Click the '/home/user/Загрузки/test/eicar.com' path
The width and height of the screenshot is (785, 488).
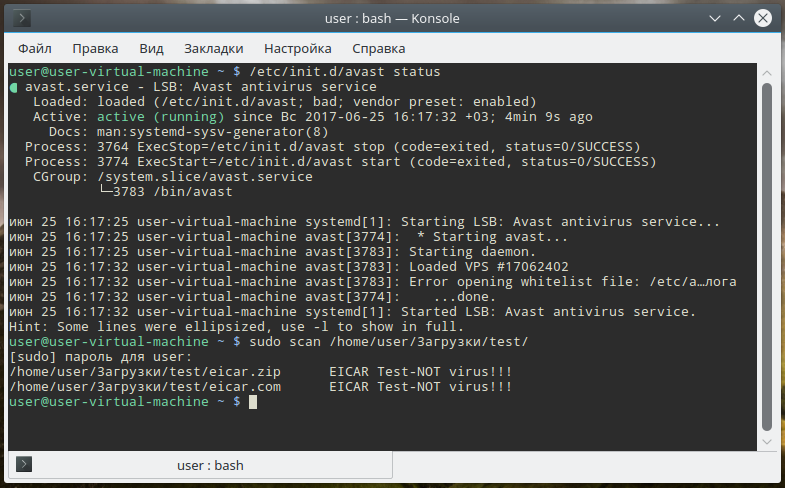(145, 387)
